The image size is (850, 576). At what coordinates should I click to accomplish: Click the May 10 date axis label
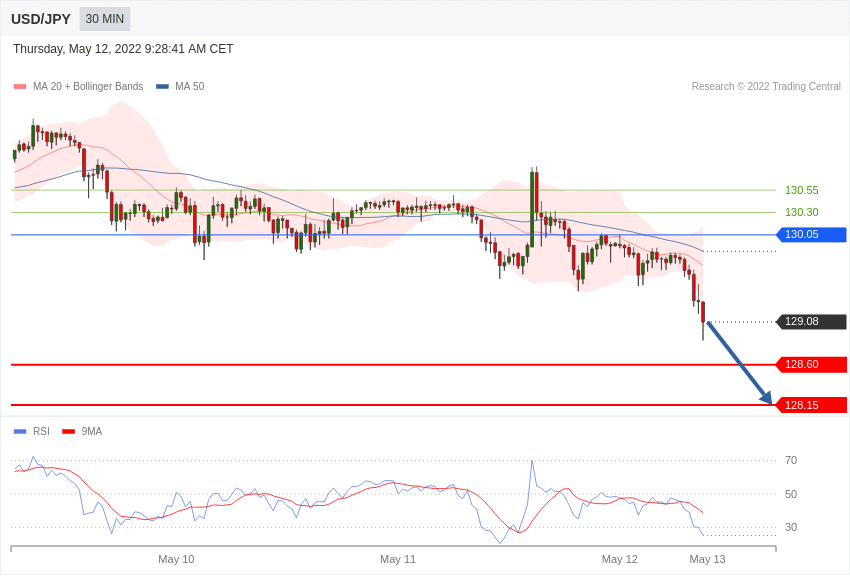pyautogui.click(x=176, y=559)
